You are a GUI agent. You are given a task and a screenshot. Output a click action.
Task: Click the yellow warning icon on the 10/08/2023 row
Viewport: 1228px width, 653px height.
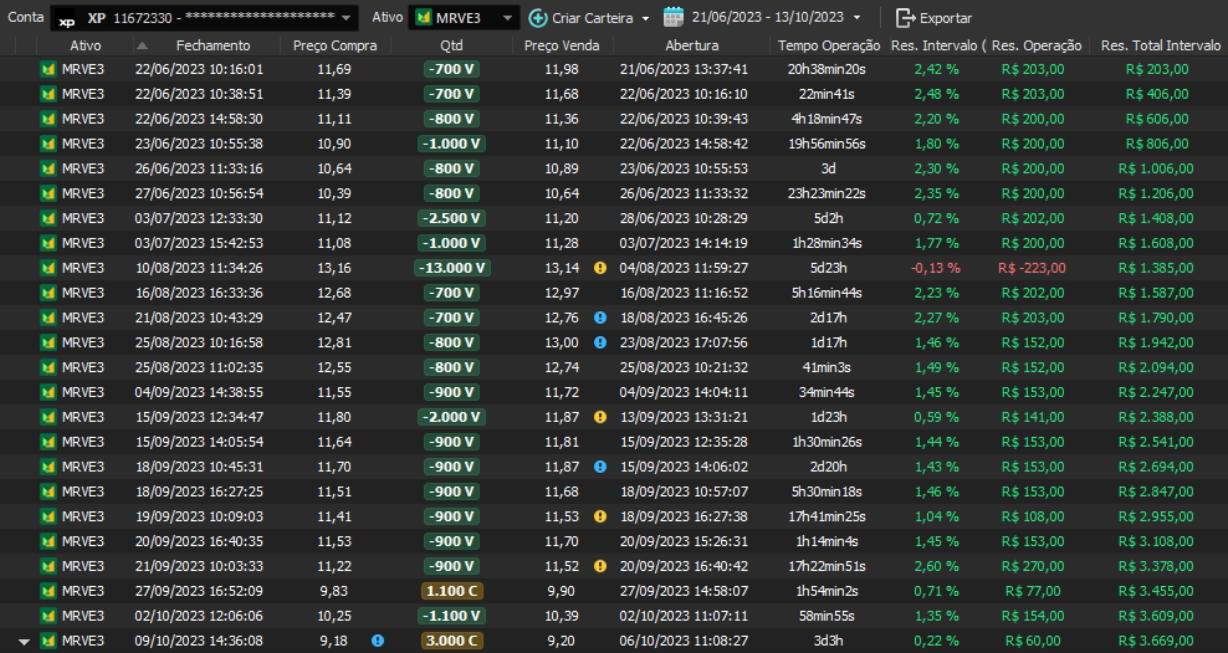(x=600, y=268)
